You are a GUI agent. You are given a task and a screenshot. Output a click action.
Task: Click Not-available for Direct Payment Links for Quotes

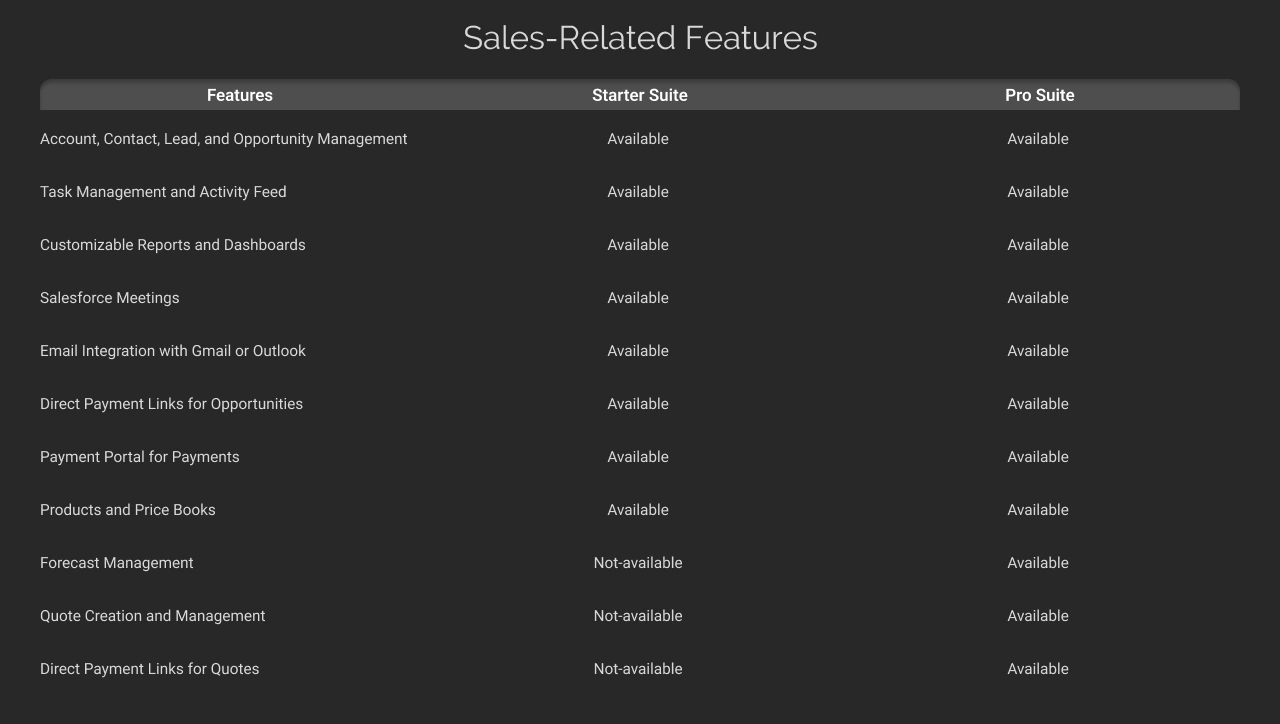638,669
